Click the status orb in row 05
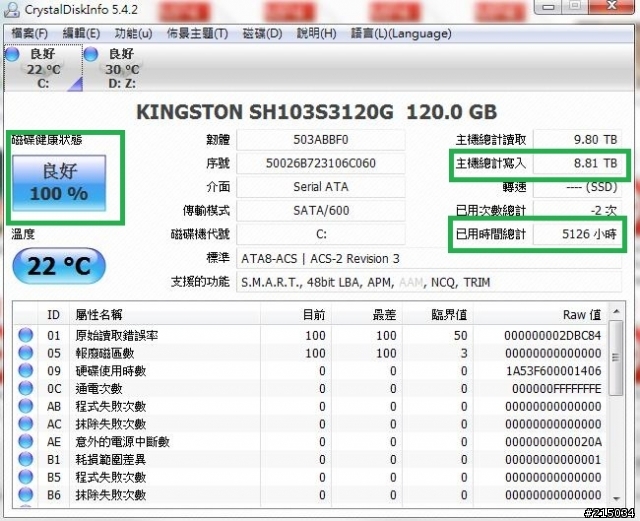640x521 pixels. click(x=26, y=353)
